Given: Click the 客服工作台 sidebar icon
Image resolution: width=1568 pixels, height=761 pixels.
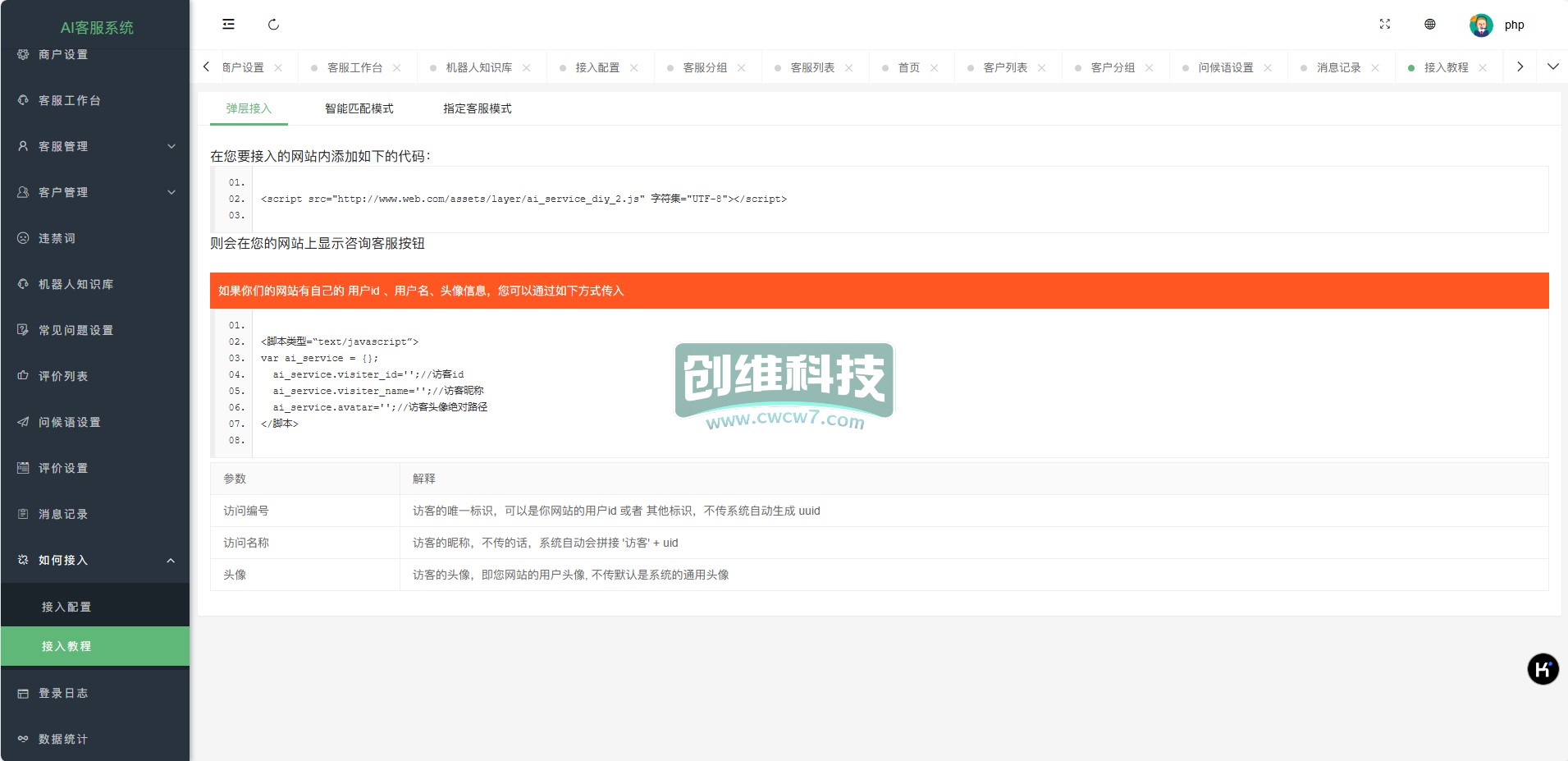Looking at the screenshot, I should (x=23, y=100).
